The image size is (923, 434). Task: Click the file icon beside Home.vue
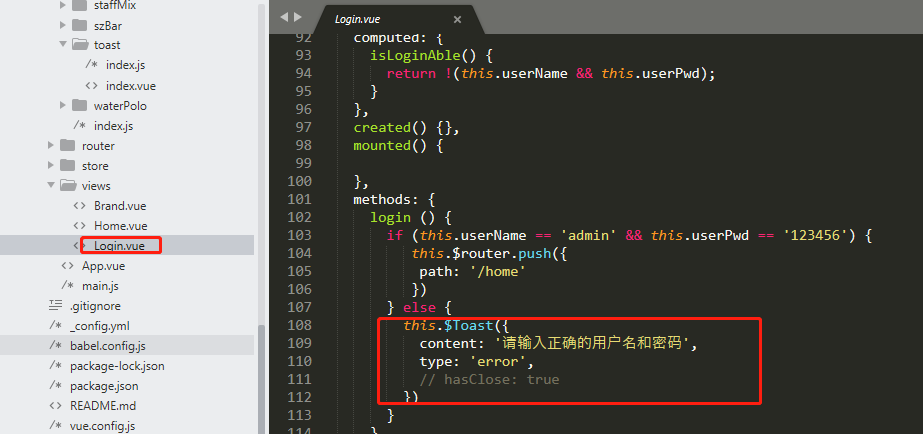(79, 226)
